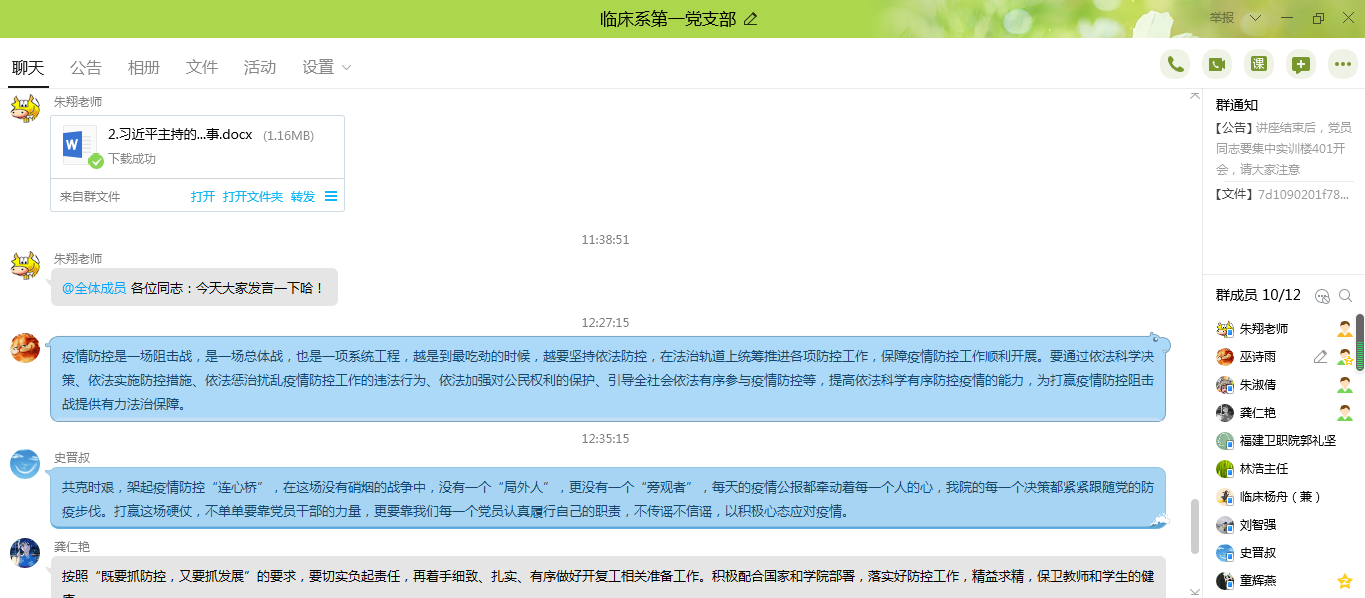Open file options menu on docx card
1365x598 pixels.
click(x=331, y=196)
